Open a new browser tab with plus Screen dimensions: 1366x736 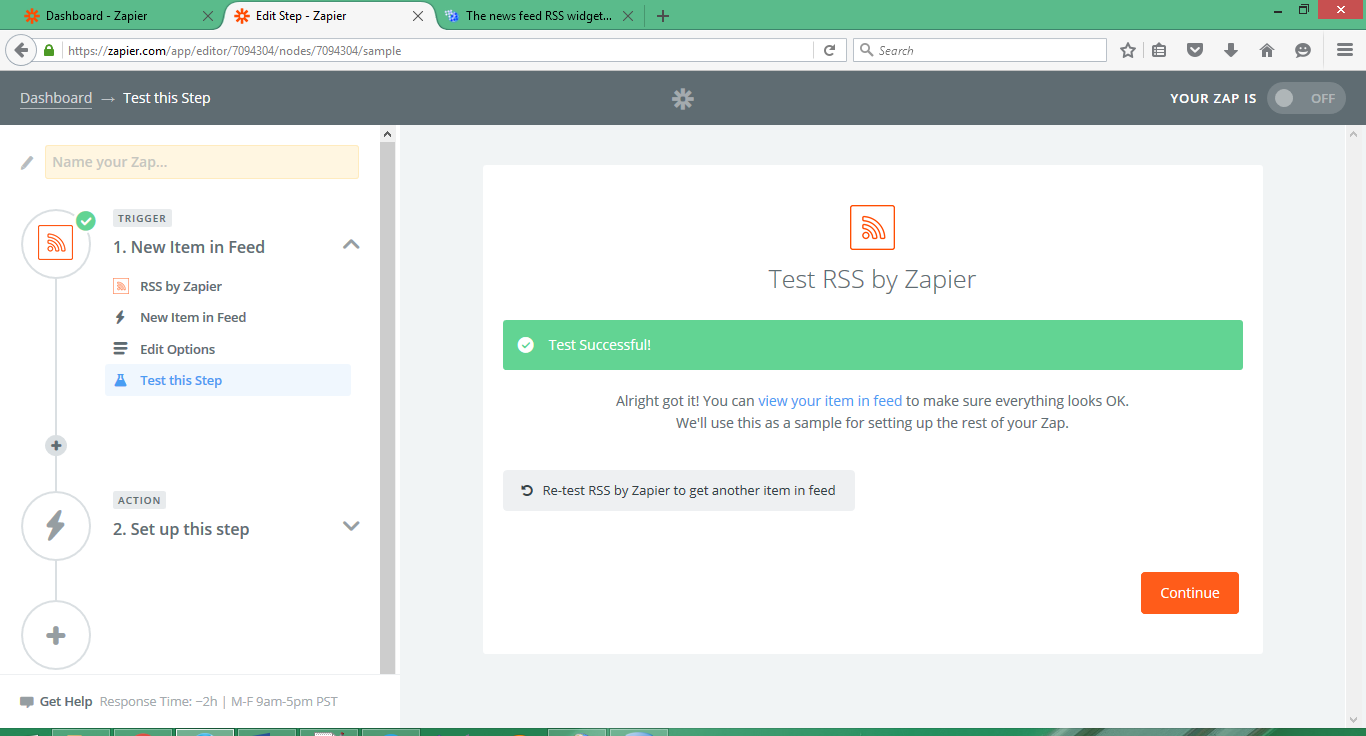point(663,16)
